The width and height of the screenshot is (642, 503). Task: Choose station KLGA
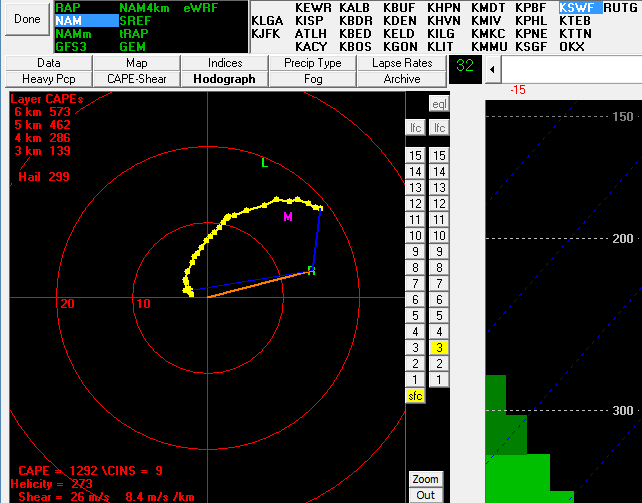pos(267,20)
